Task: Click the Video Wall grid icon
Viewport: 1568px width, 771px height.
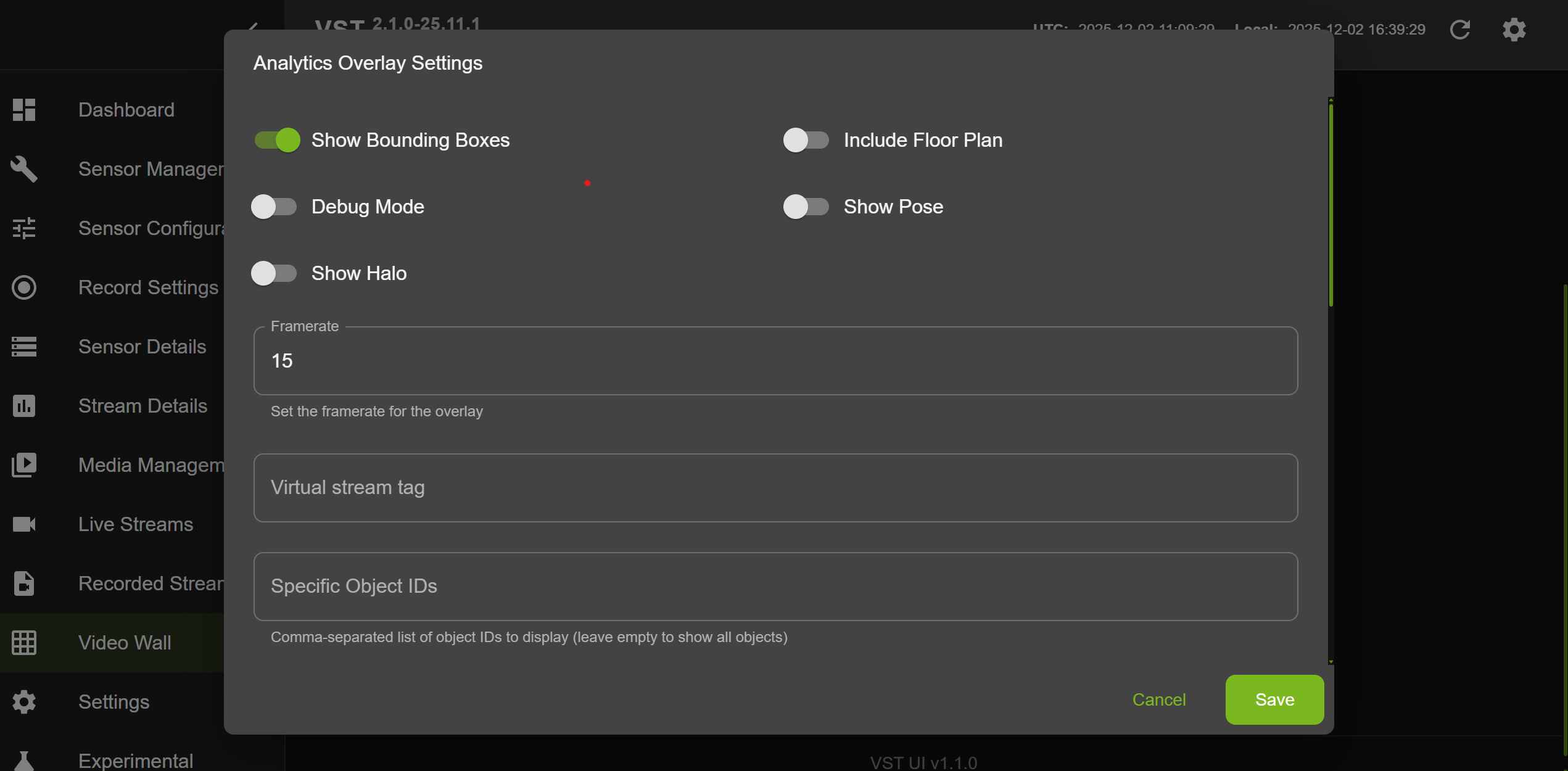Action: (x=24, y=643)
